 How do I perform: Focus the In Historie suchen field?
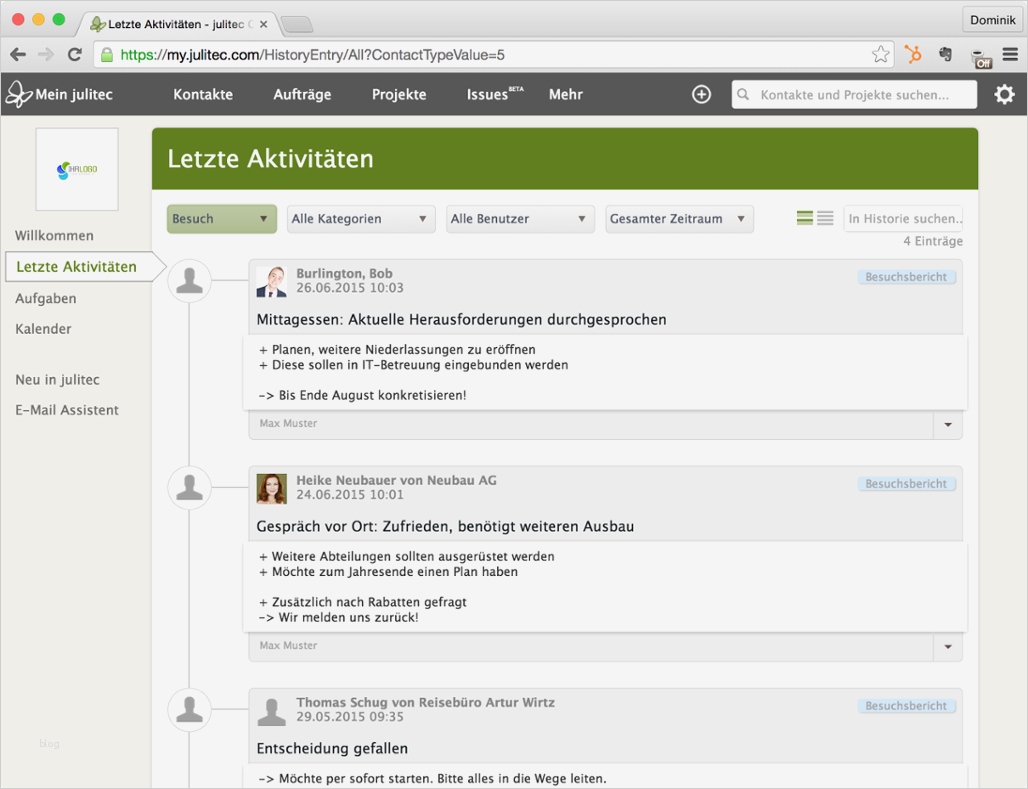(x=903, y=218)
